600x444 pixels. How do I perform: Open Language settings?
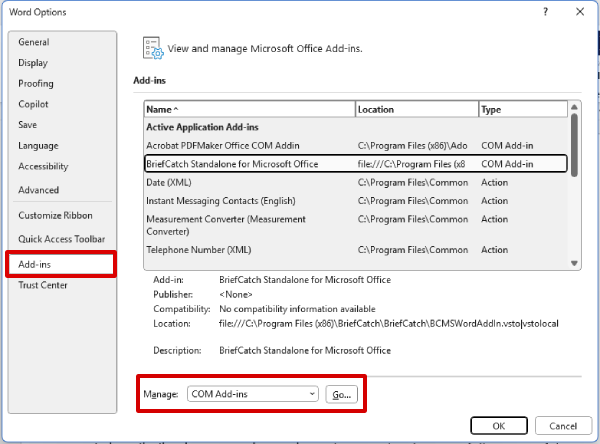38,146
